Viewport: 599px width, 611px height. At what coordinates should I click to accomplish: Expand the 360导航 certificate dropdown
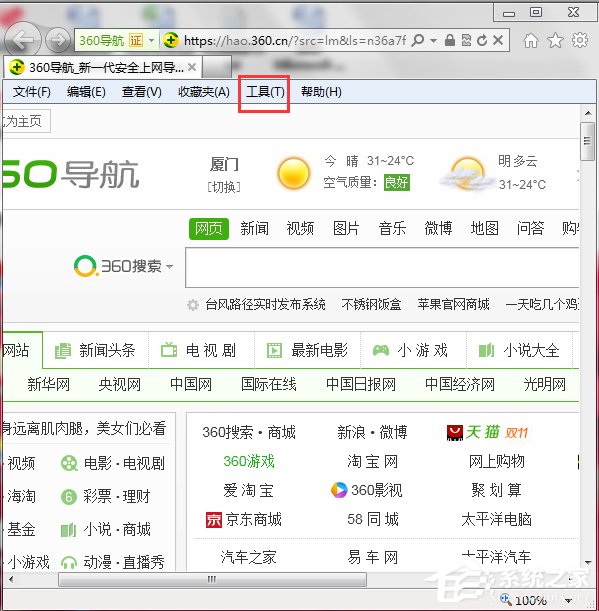(x=151, y=40)
